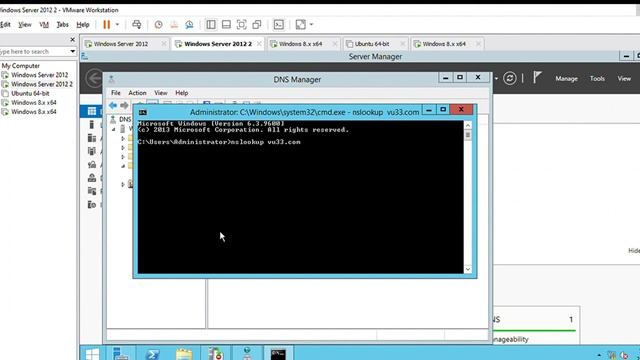Close the Ubuntu 64-bit tab
The width and height of the screenshot is (640, 360).
pyautogui.click(x=402, y=44)
